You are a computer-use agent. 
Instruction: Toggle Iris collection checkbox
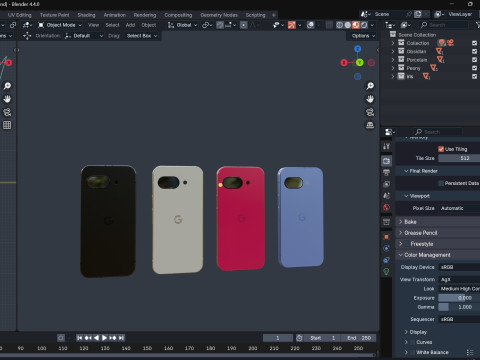pos(475,76)
